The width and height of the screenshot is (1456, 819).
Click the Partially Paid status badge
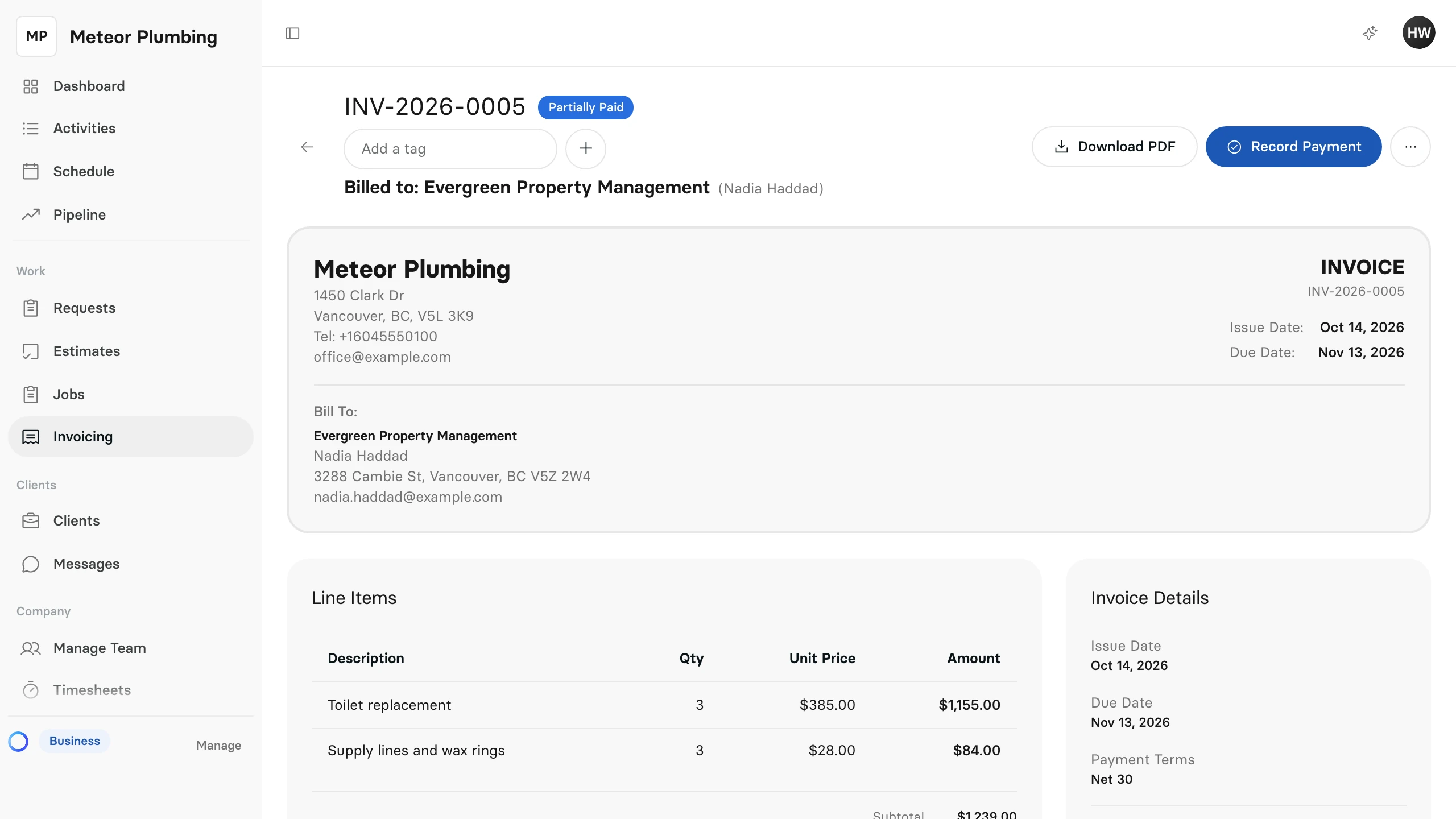coord(585,107)
